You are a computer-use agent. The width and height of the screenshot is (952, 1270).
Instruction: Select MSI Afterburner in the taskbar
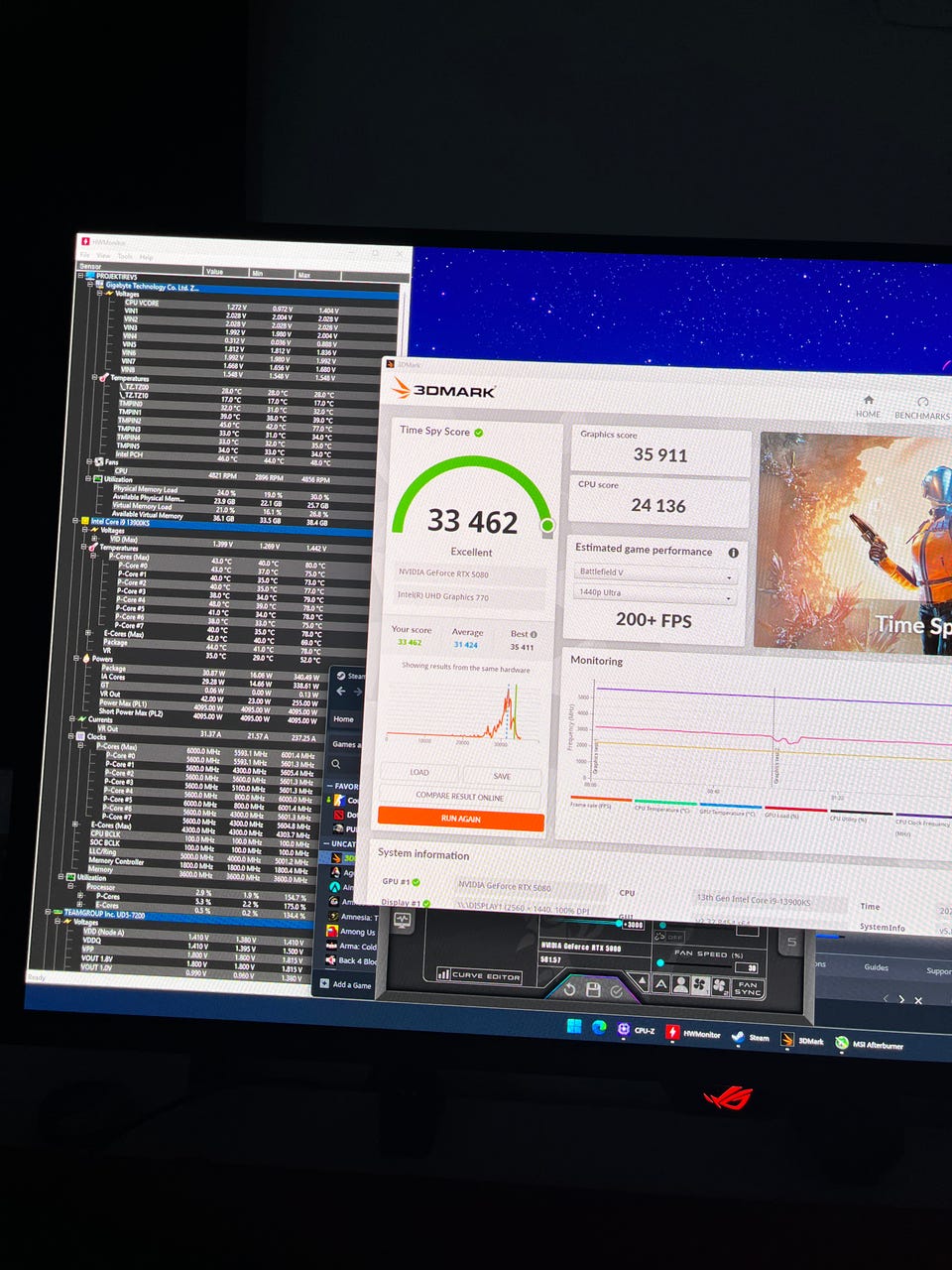coord(870,1044)
